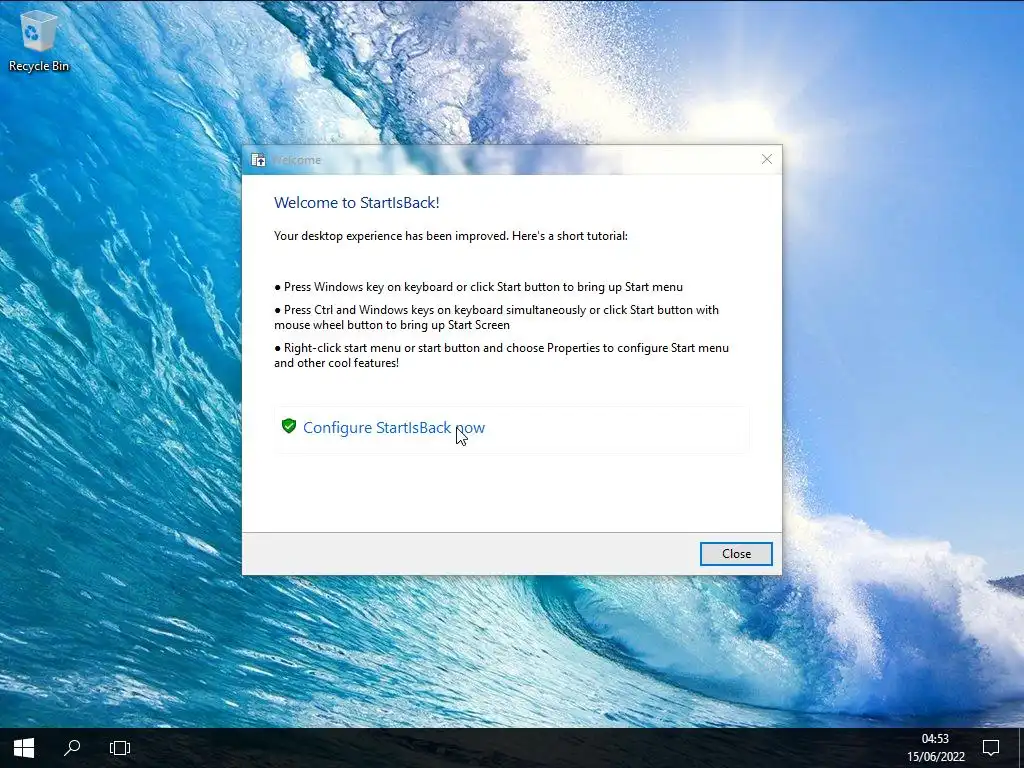Click the Show desktop strip at taskbar edge

1020,748
